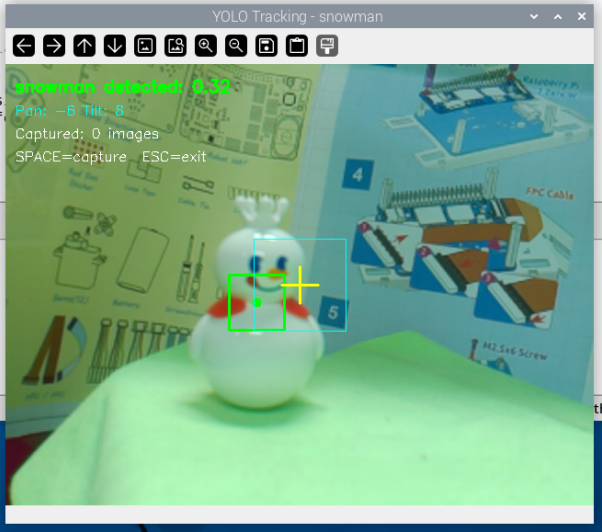Zoom out with the minus magnifier icon
Image resolution: width=602 pixels, height=532 pixels.
click(x=236, y=46)
